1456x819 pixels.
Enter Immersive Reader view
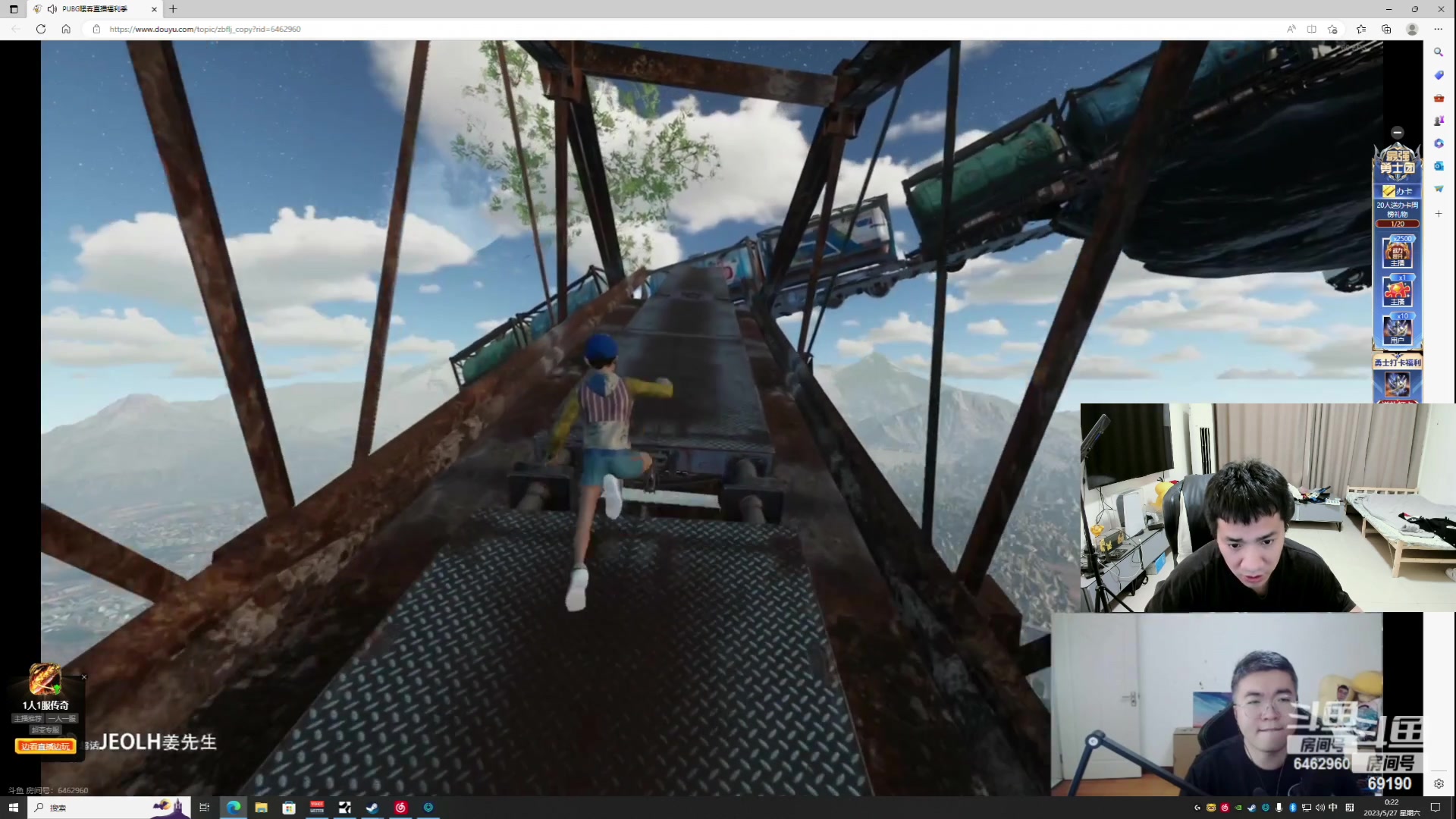(1312, 29)
